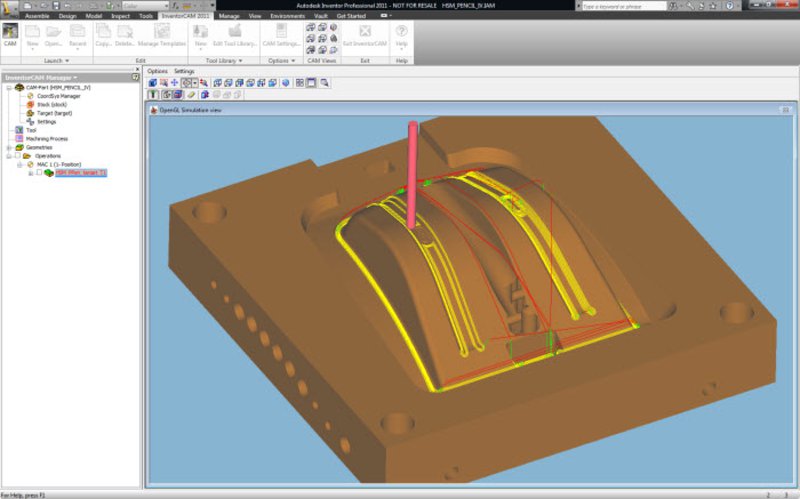Select the Stock (stock) item in the tree
Image resolution: width=800 pixels, height=499 pixels.
(50, 104)
